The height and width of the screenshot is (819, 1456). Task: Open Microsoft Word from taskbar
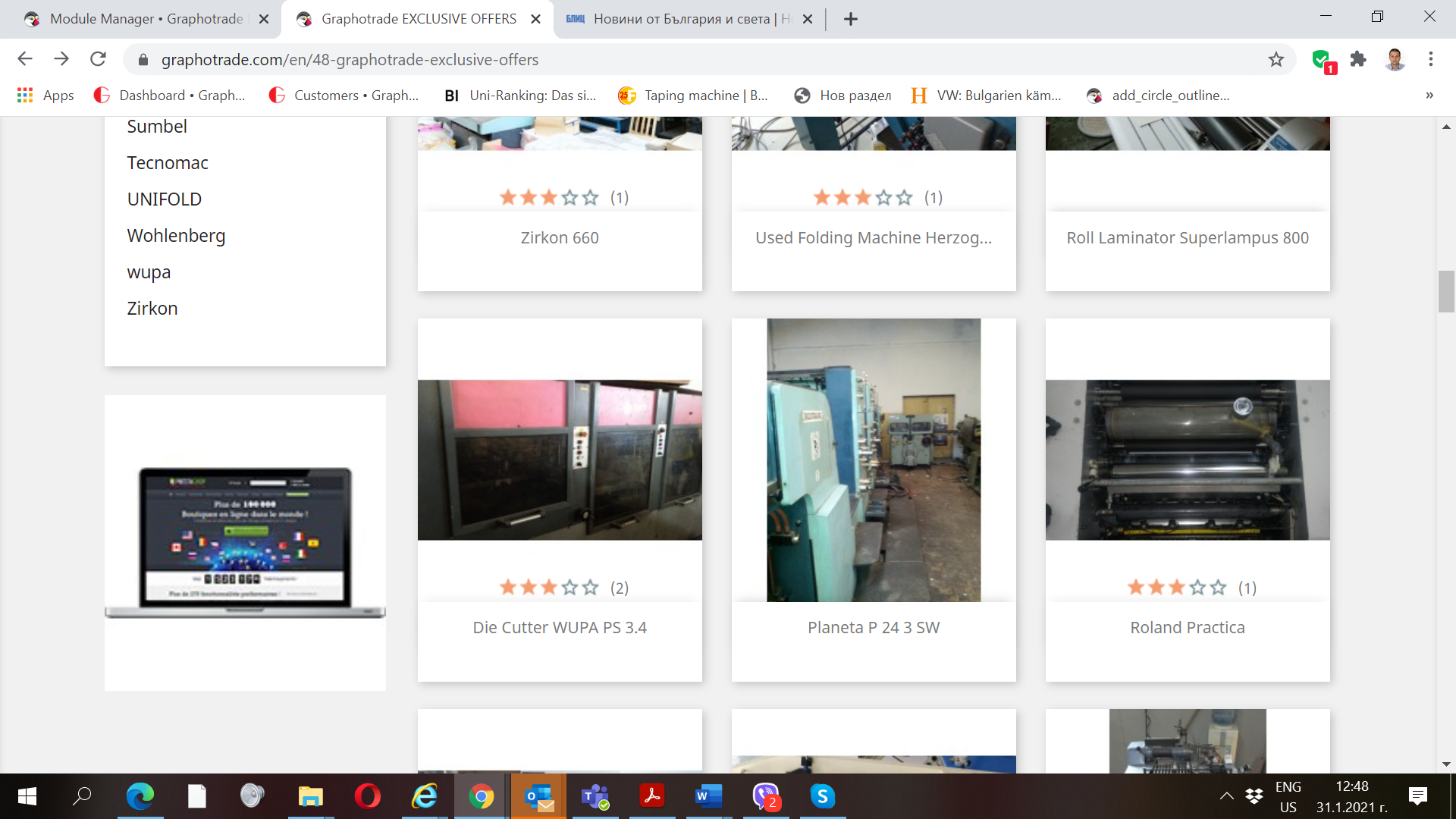[x=708, y=796]
